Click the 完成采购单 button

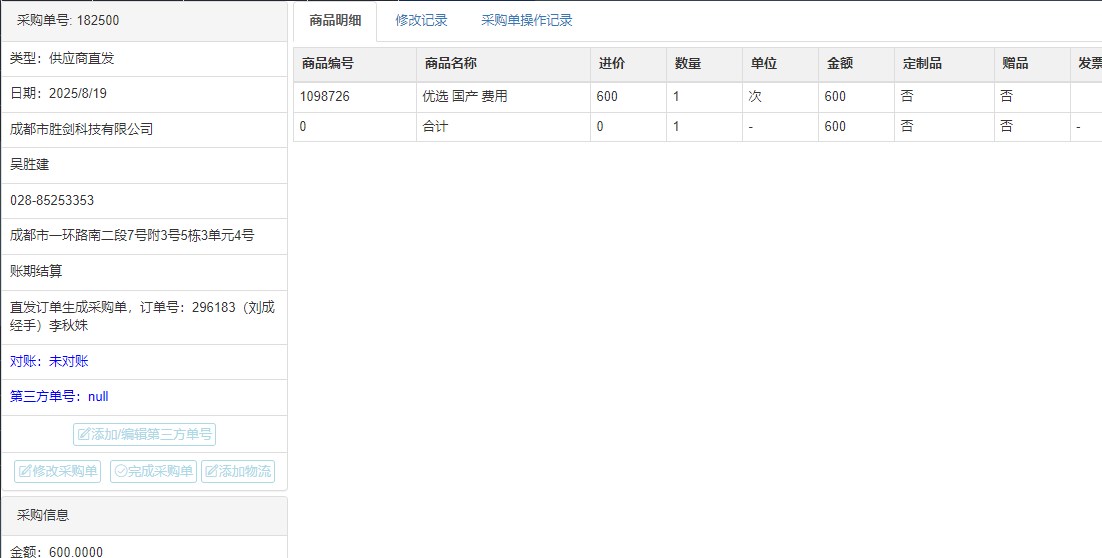[153, 471]
